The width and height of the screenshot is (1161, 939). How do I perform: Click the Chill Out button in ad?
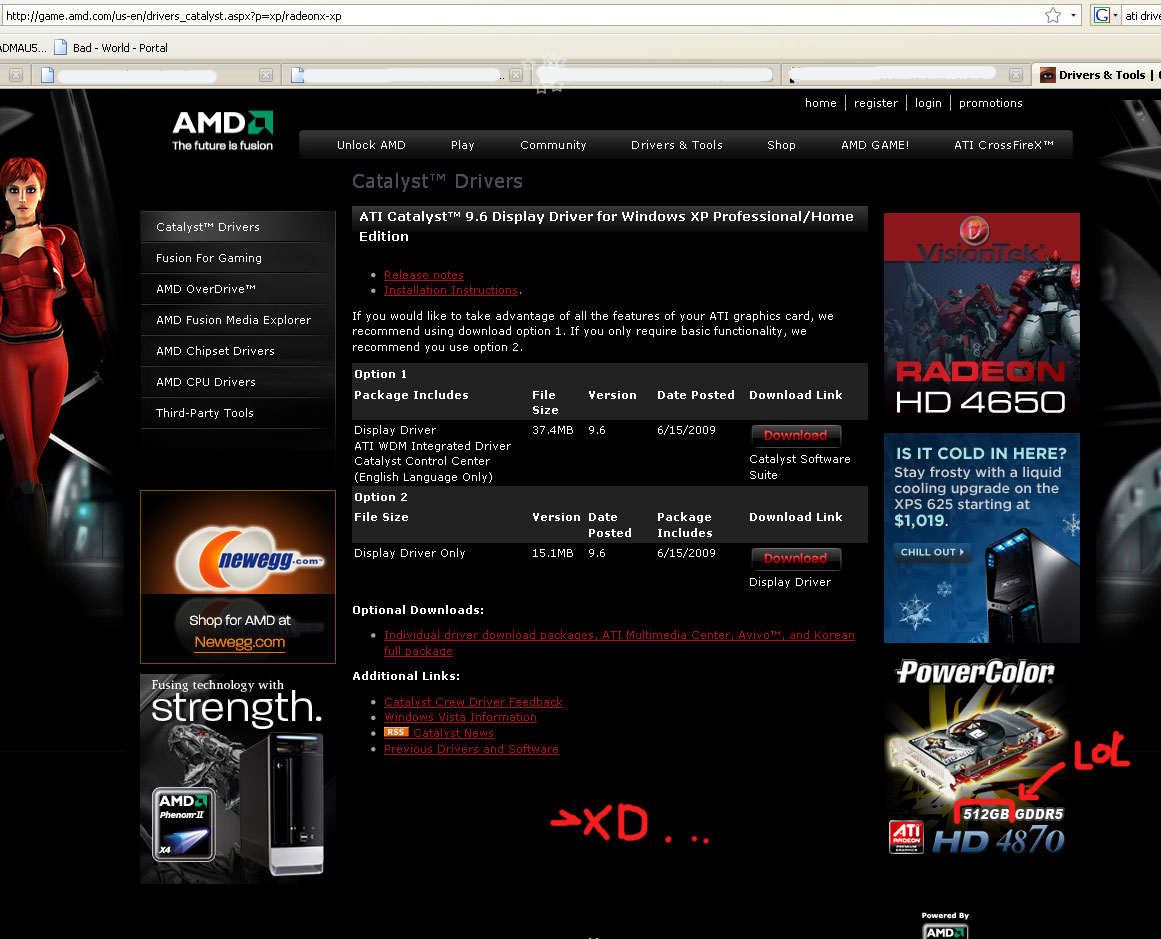(934, 552)
